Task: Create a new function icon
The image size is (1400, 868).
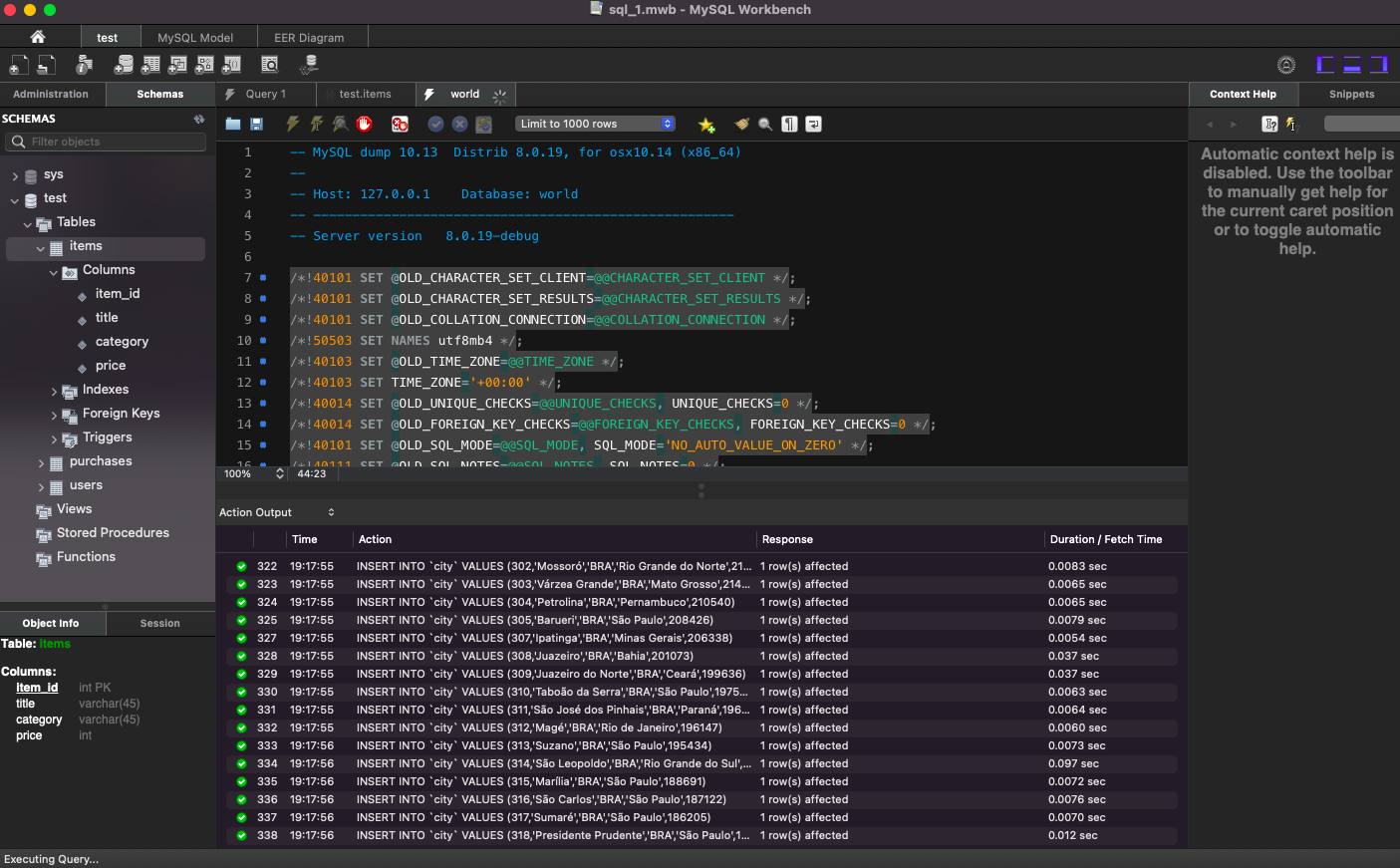Action: click(231, 65)
